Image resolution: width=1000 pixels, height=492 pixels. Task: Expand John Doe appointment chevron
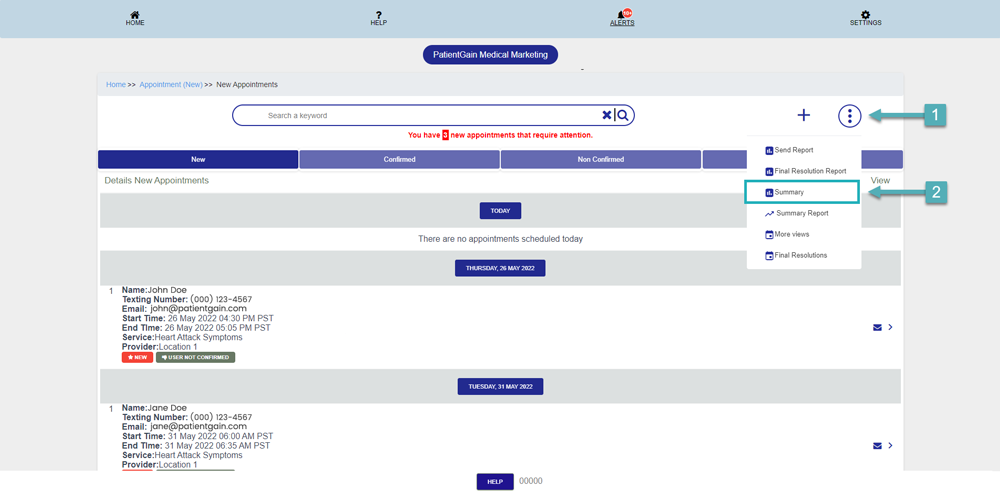click(890, 327)
